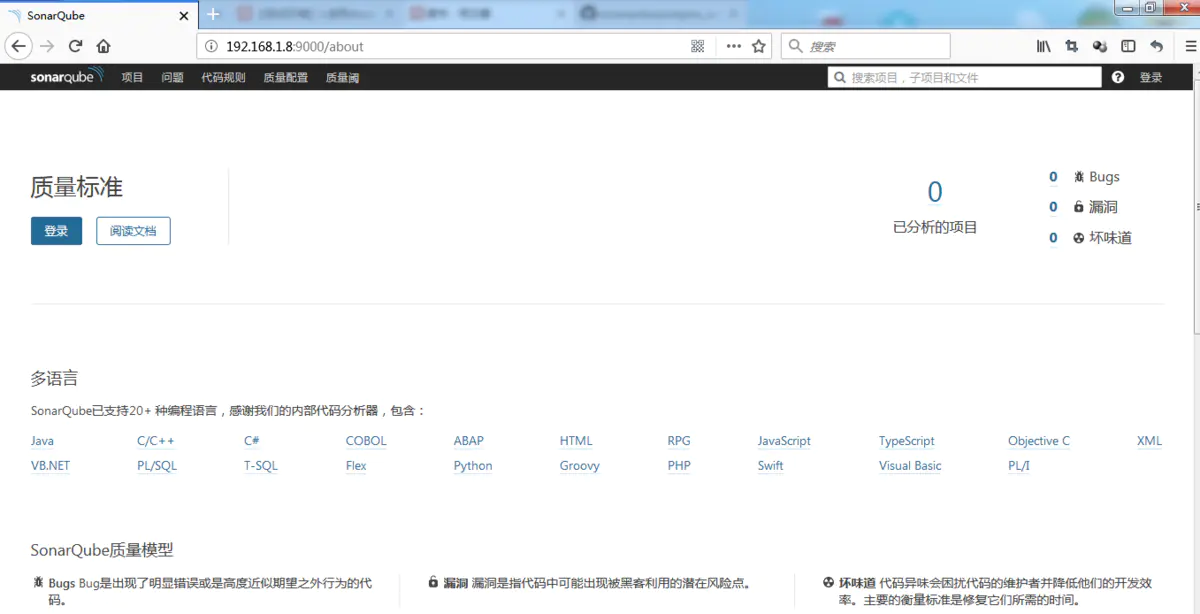Toggle the sidebar panel icon

click(1128, 46)
